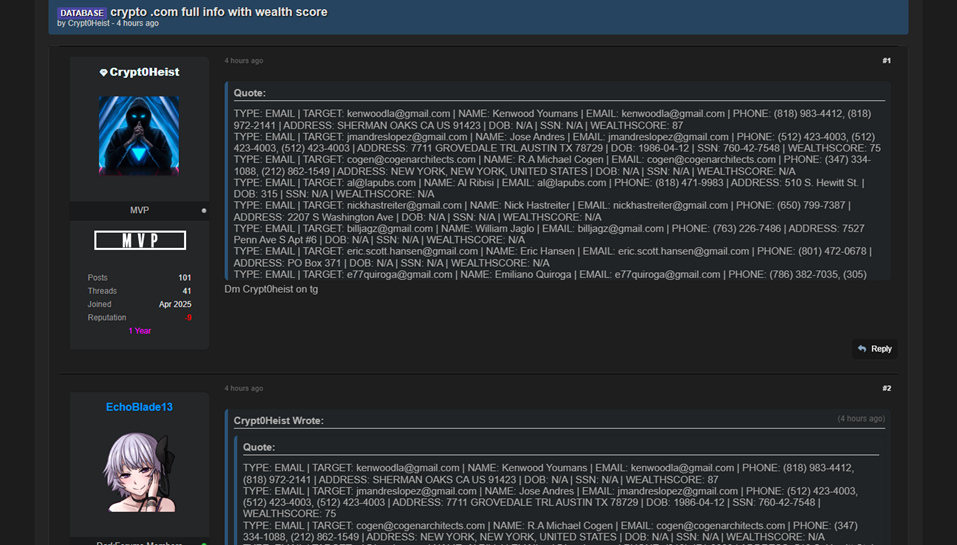
Task: Click the reply arrow icon in Reply button
Action: click(x=862, y=349)
